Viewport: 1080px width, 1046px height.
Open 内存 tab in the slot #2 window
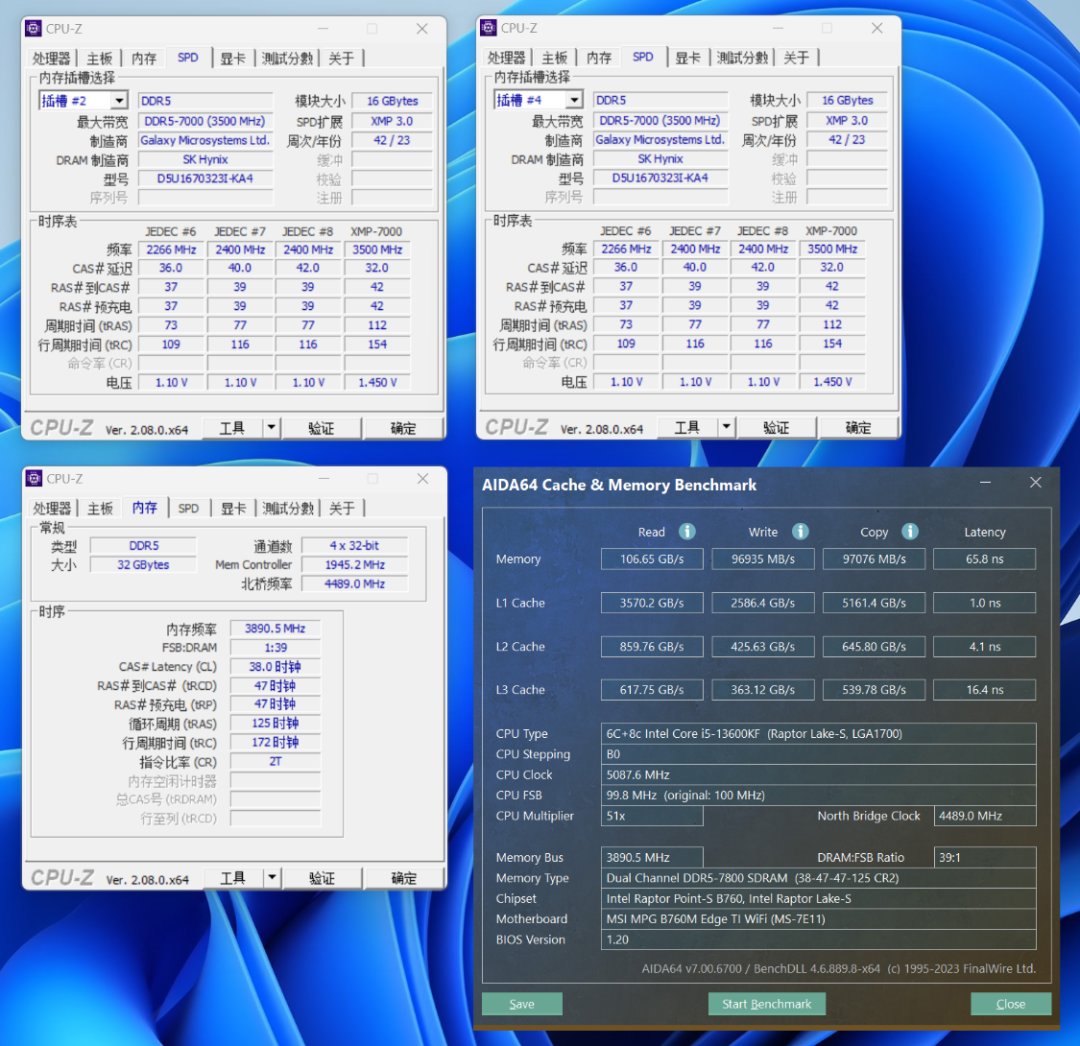(x=144, y=59)
